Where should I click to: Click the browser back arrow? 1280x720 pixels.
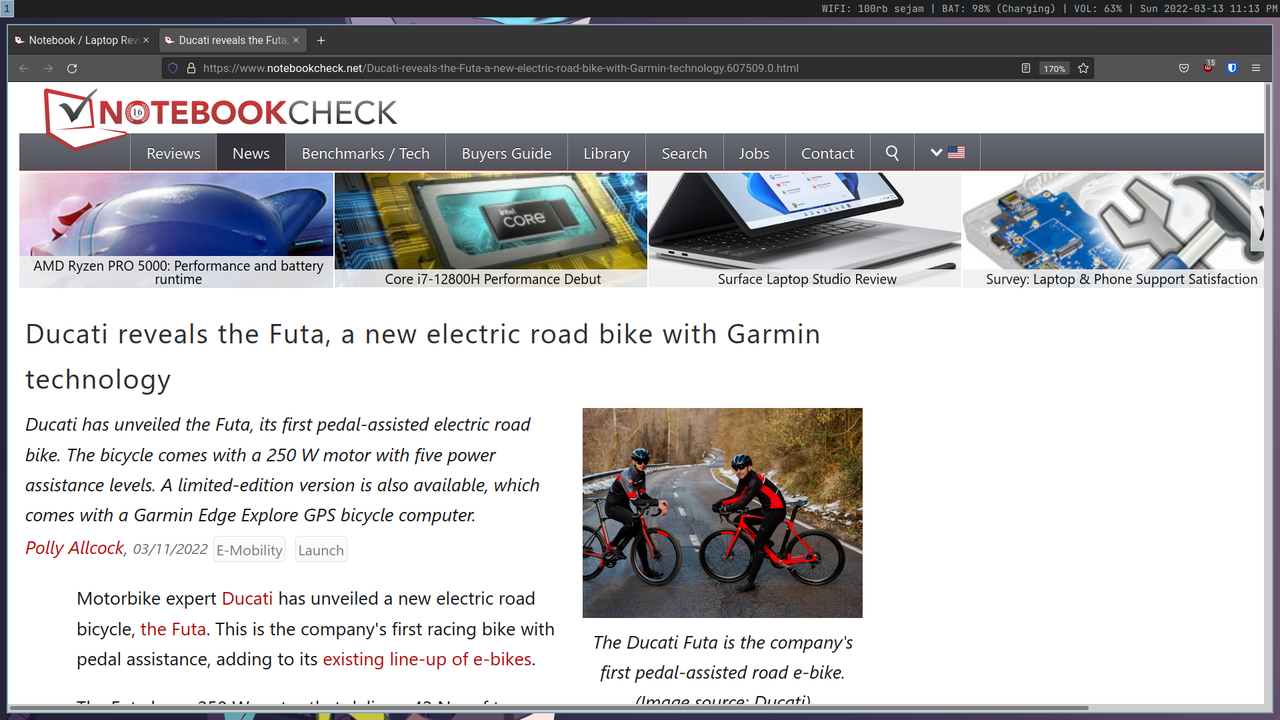pos(24,68)
